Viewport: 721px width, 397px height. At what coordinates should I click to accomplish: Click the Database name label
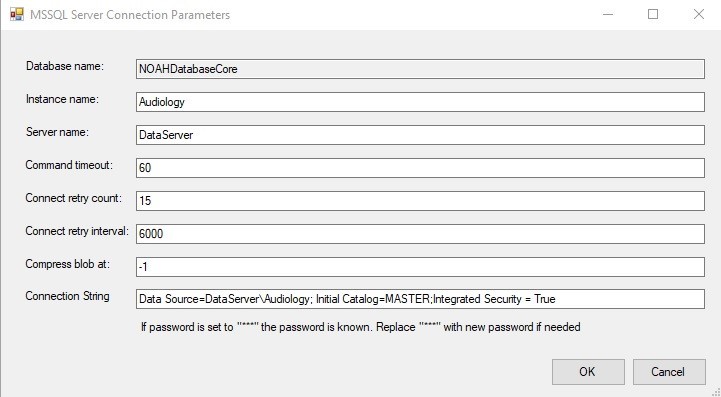pos(65,66)
